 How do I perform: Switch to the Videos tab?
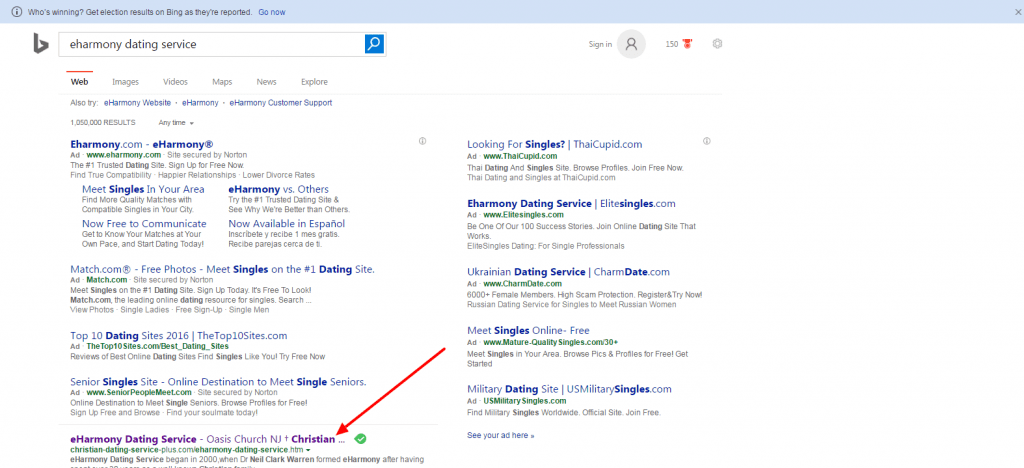[176, 82]
